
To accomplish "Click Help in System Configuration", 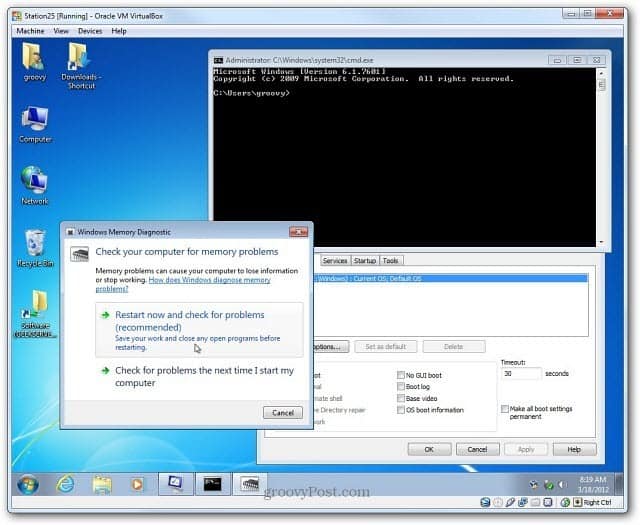I will (x=574, y=449).
